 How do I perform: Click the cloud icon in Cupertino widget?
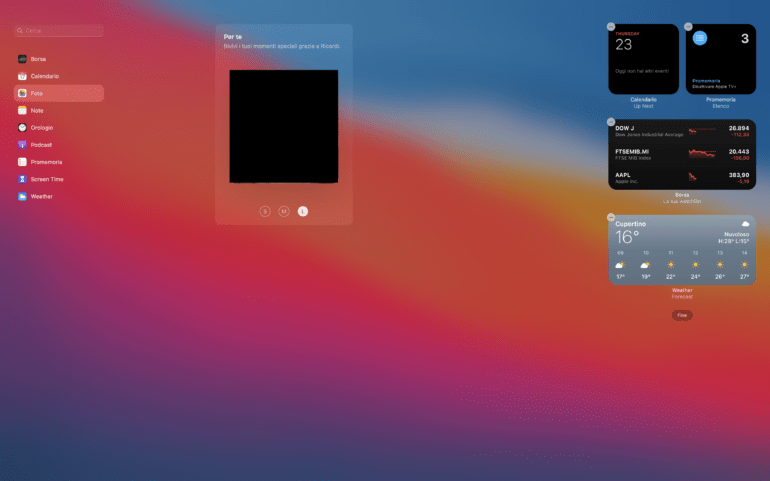coord(745,224)
